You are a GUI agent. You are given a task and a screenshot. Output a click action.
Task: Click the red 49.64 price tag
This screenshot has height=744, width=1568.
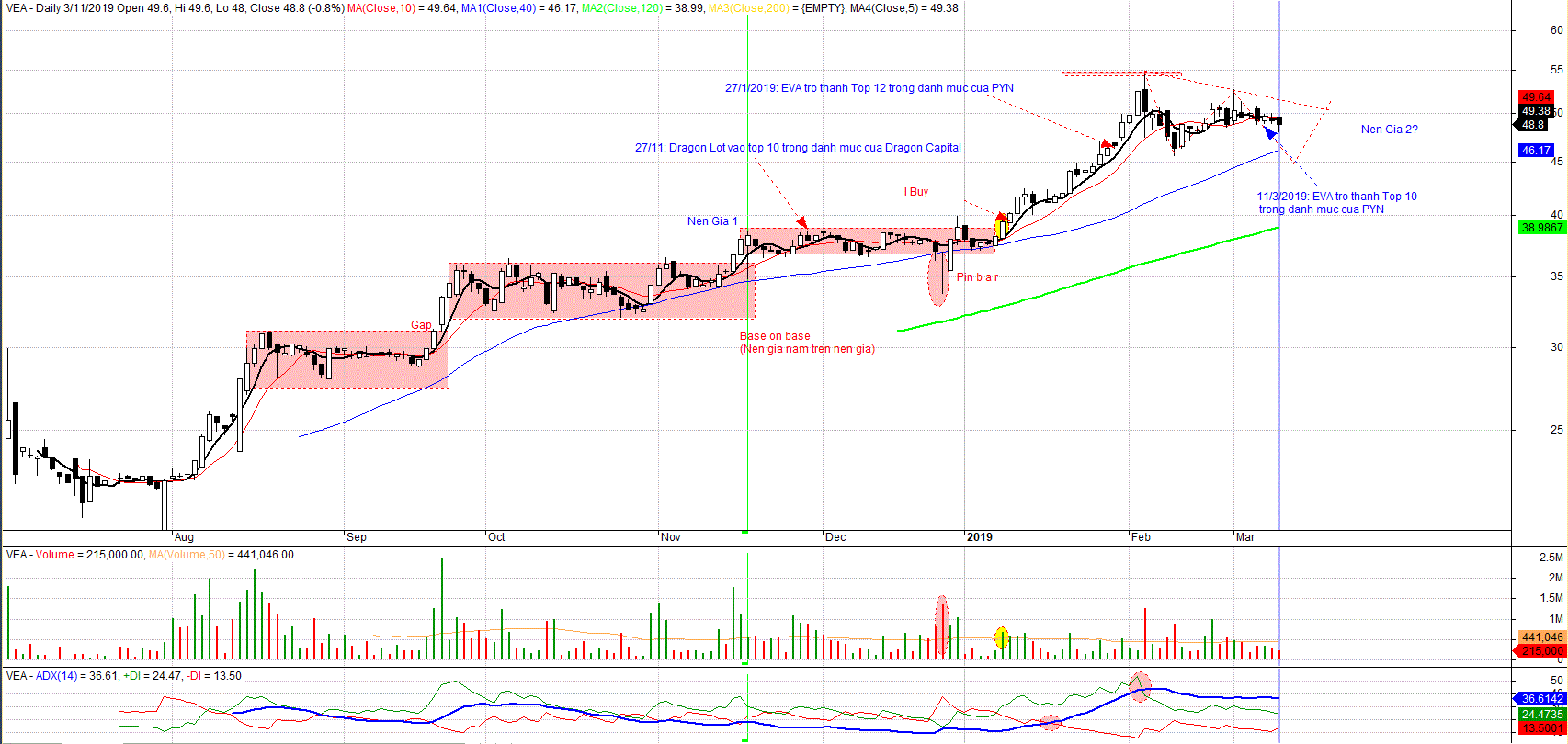point(1536,97)
